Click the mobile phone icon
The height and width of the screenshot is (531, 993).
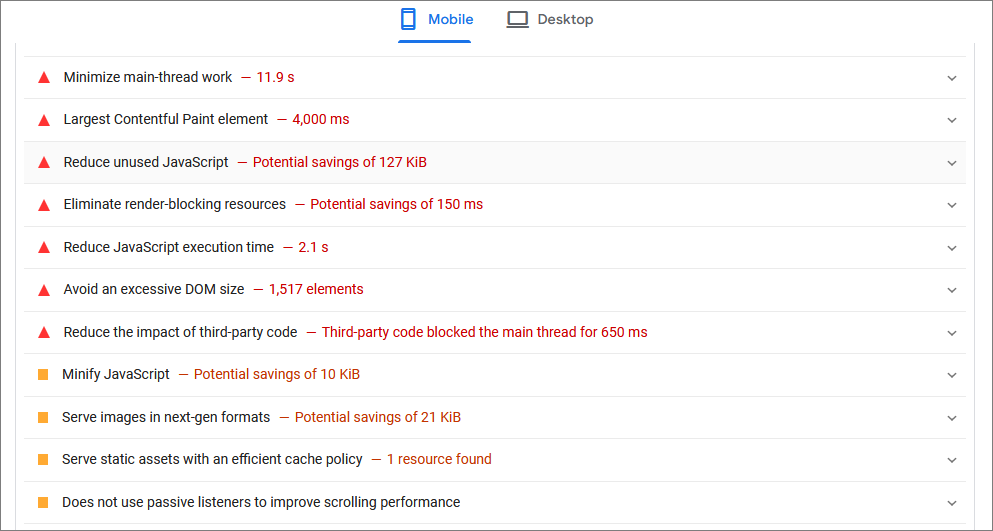pos(408,20)
